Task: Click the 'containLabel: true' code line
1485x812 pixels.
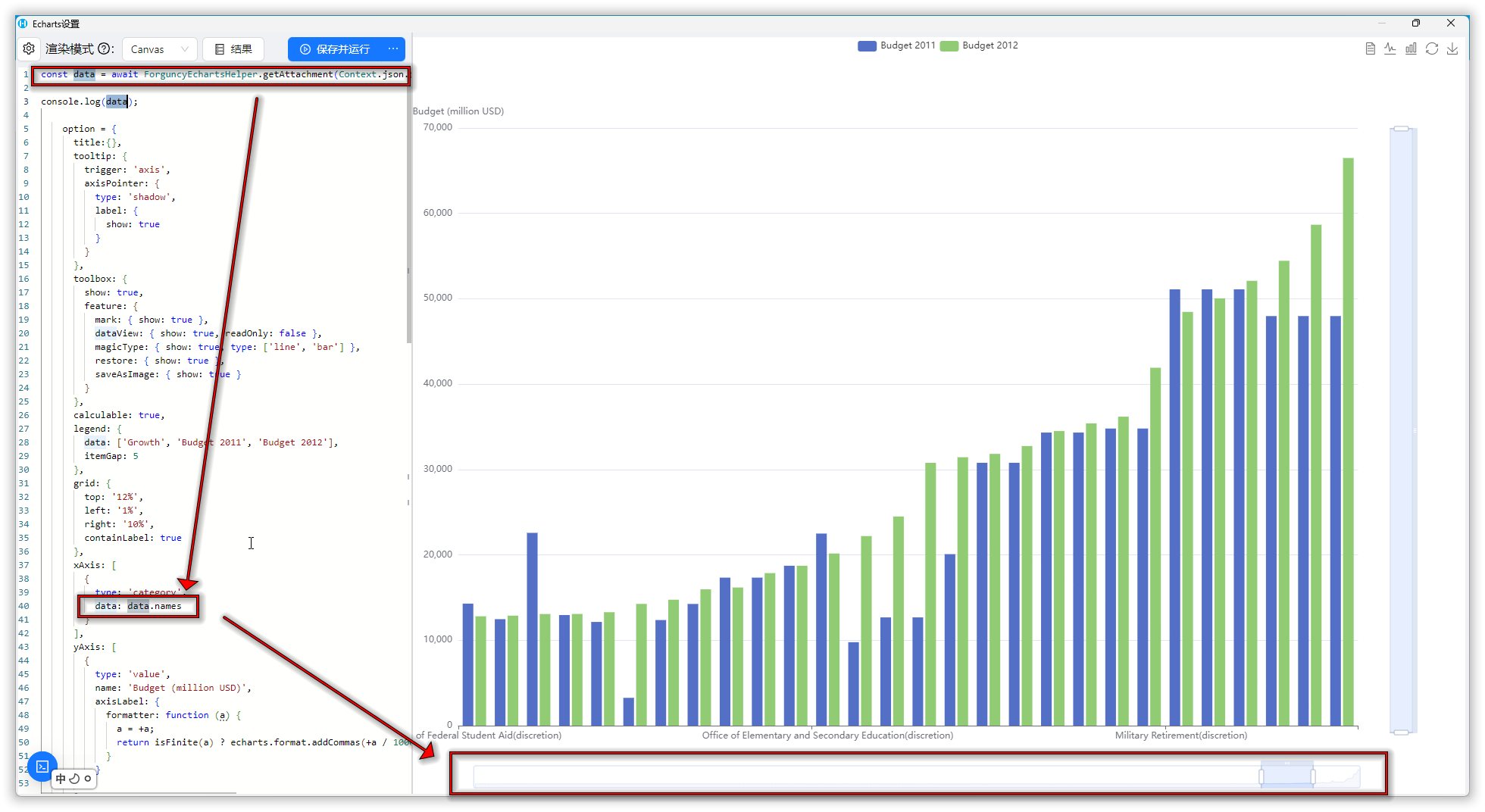Action: click(x=133, y=538)
